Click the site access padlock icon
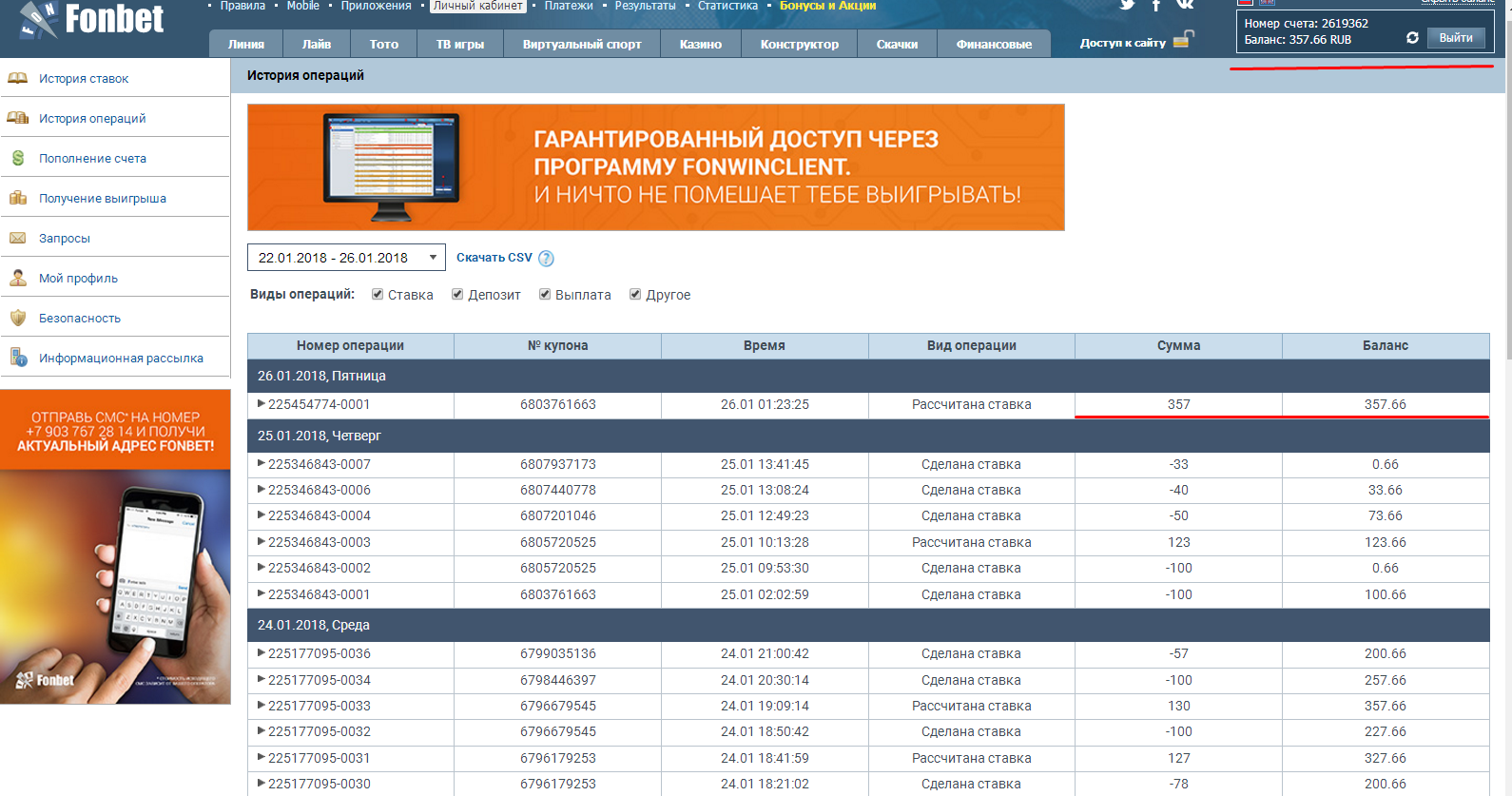This screenshot has width=1512, height=796. [x=1183, y=40]
